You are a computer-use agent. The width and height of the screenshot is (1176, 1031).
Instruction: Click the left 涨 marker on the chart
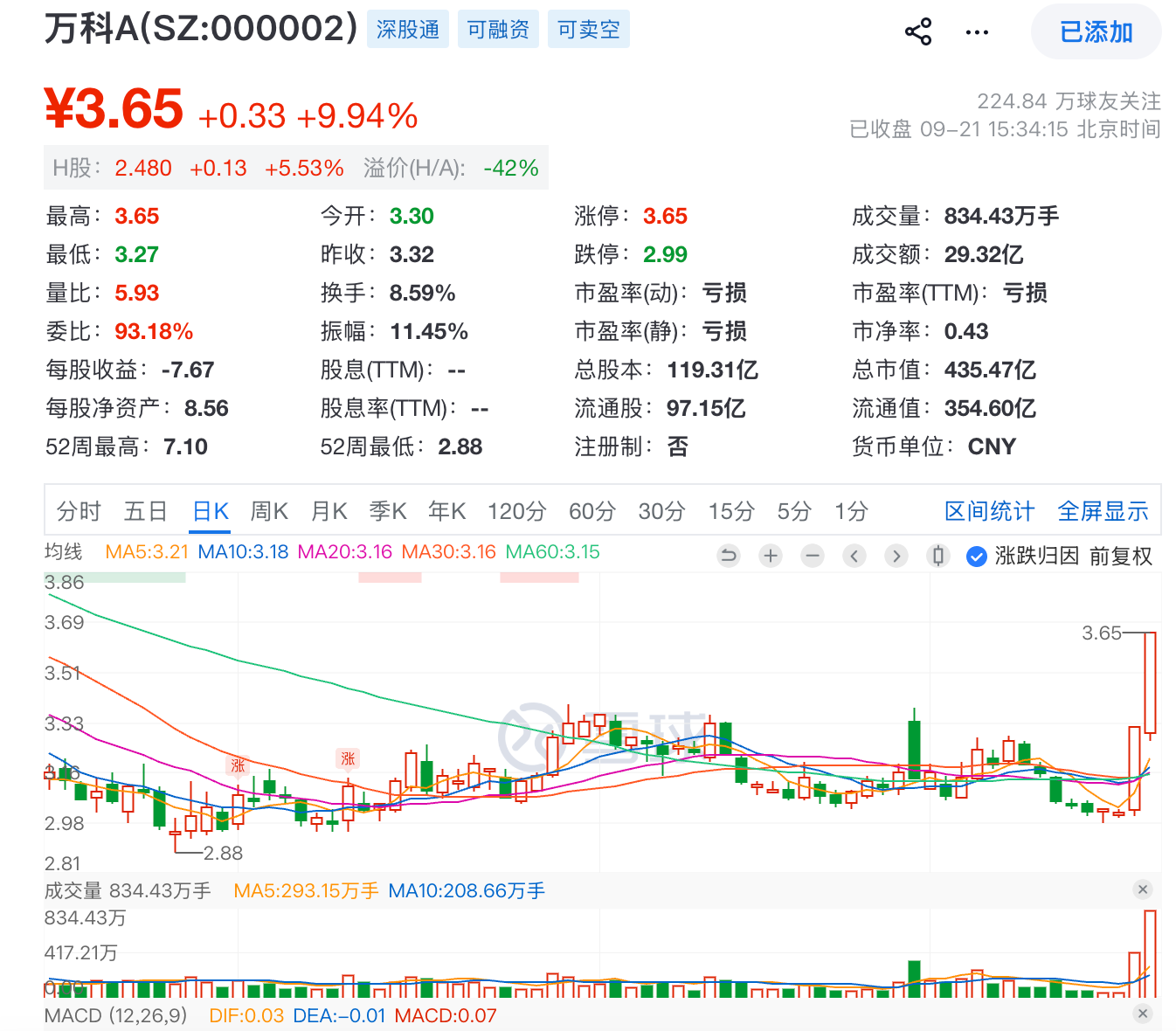[x=238, y=765]
